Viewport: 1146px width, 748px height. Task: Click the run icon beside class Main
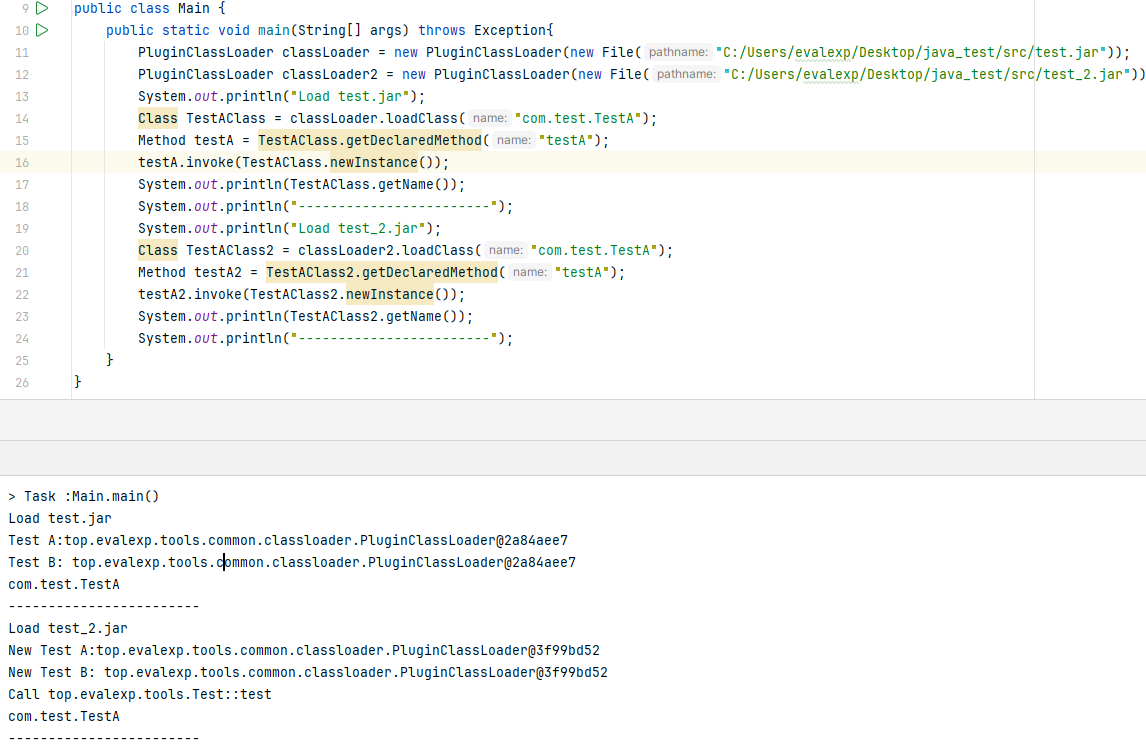click(41, 8)
